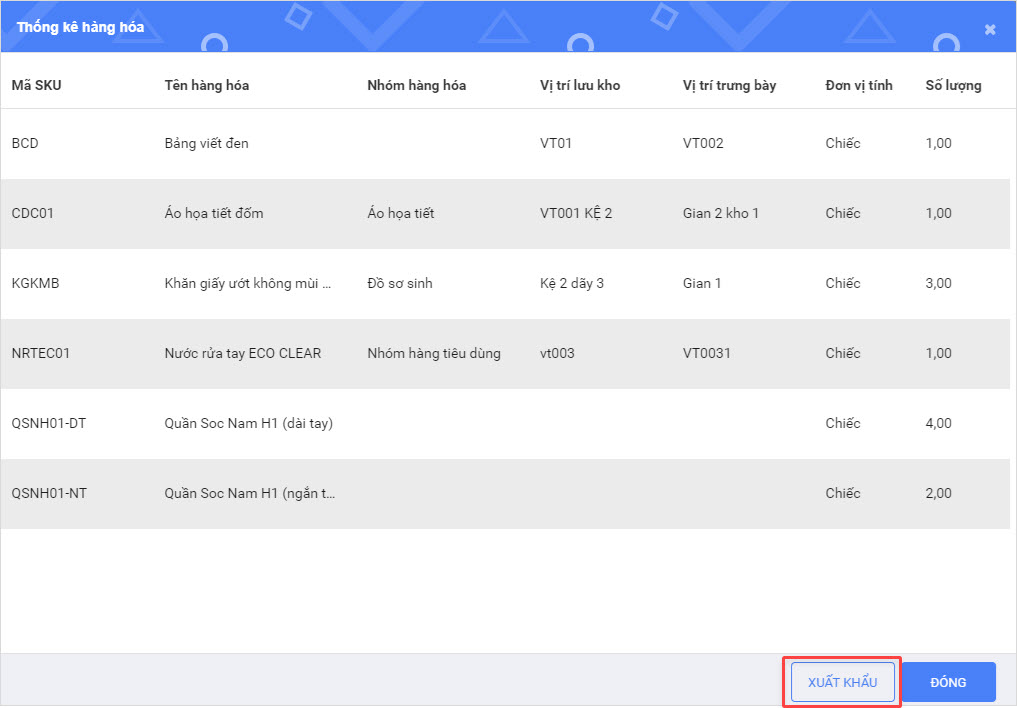Click the Vị trí lưu kho header
1017x708 pixels.
[580, 85]
